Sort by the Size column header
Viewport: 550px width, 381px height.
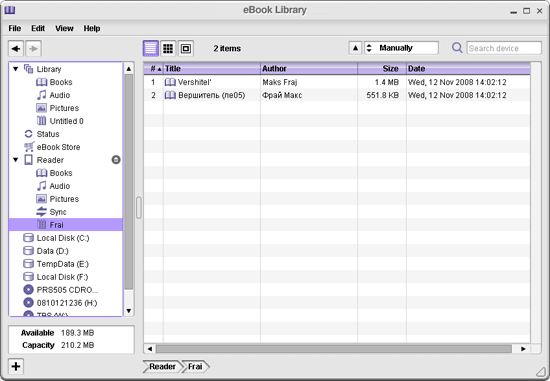click(x=382, y=69)
